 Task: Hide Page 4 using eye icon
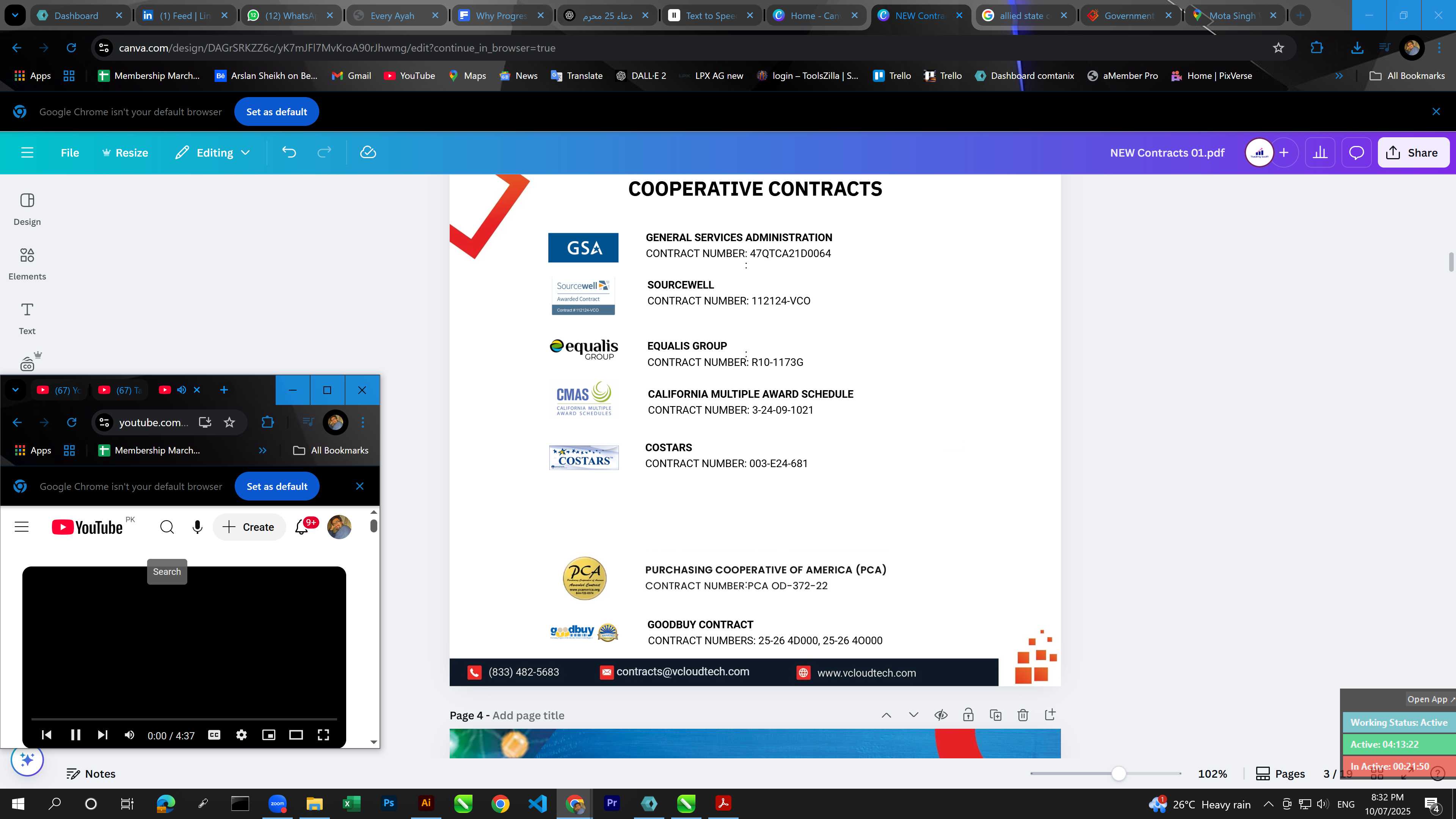point(941,715)
